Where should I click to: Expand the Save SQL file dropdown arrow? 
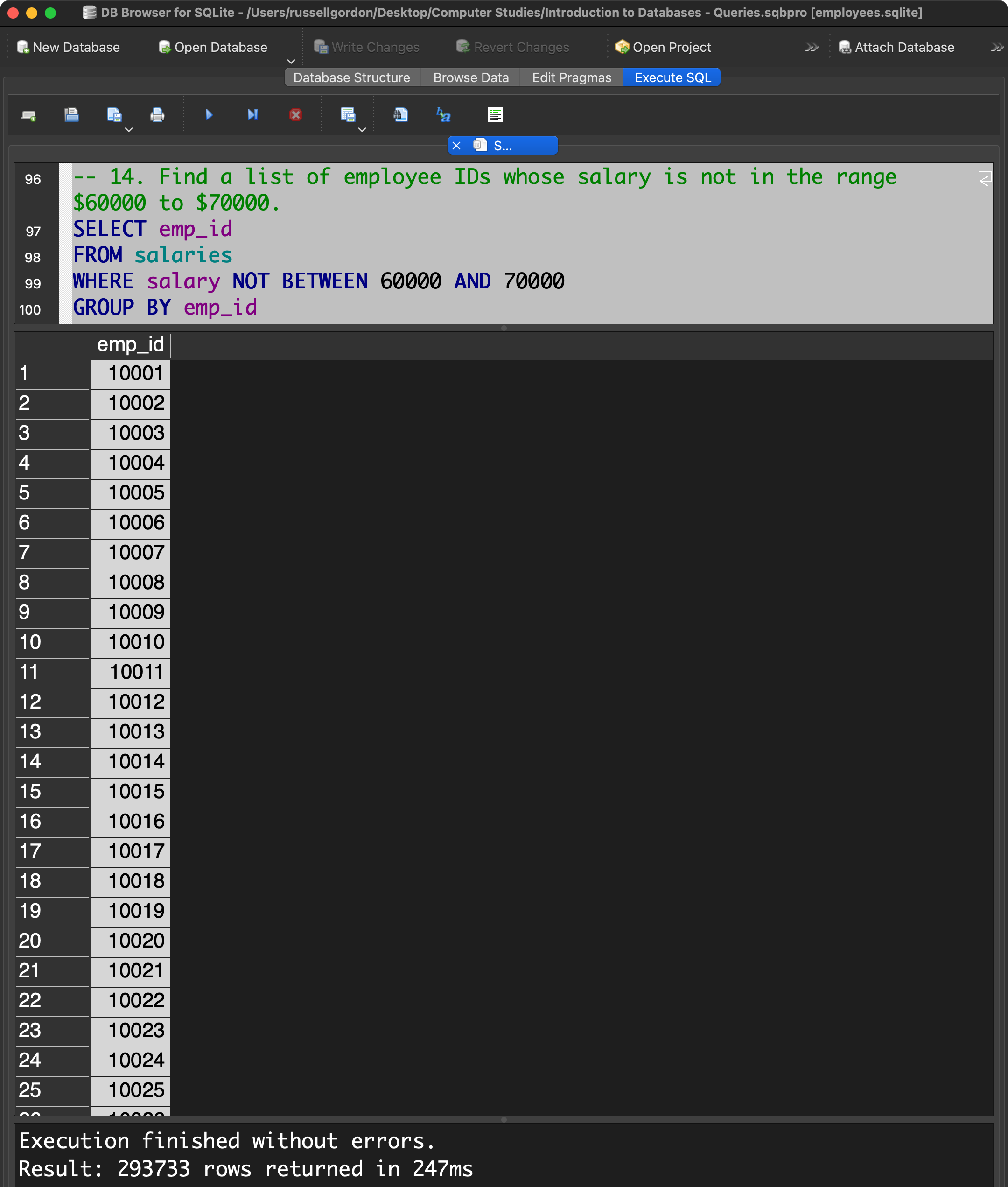[129, 130]
